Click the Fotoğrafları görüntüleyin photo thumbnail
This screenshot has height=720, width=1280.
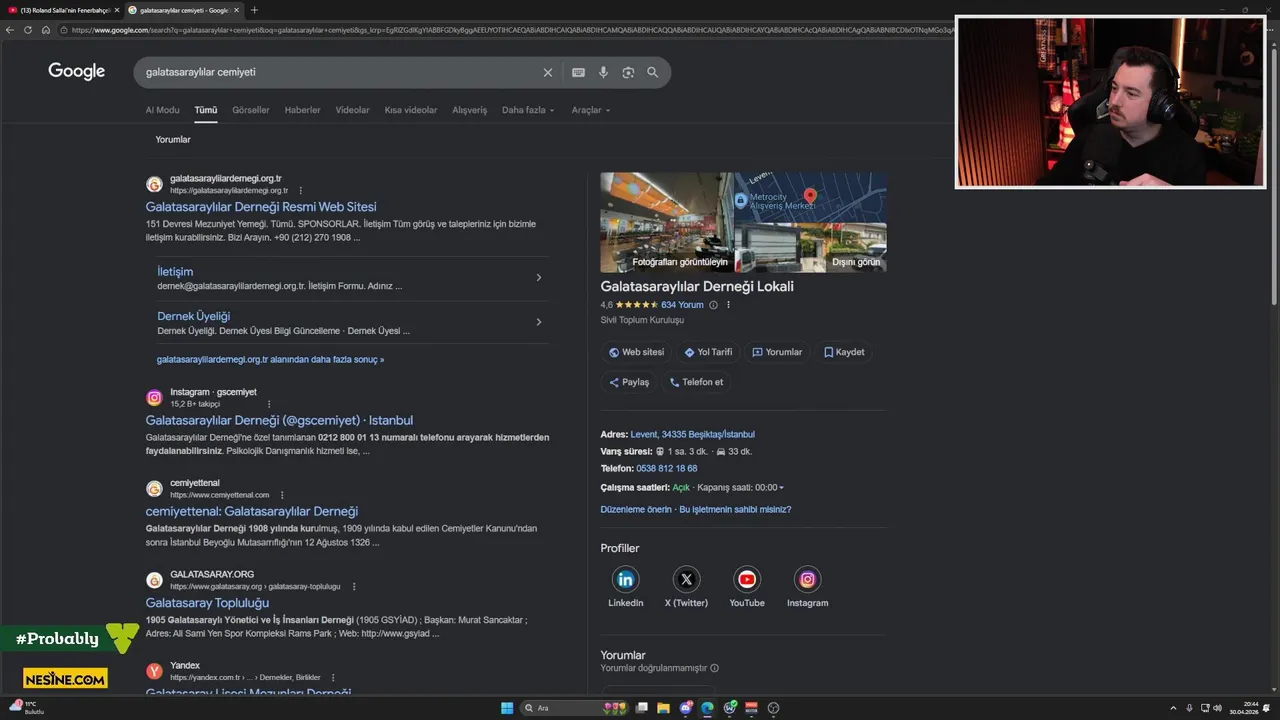click(667, 222)
